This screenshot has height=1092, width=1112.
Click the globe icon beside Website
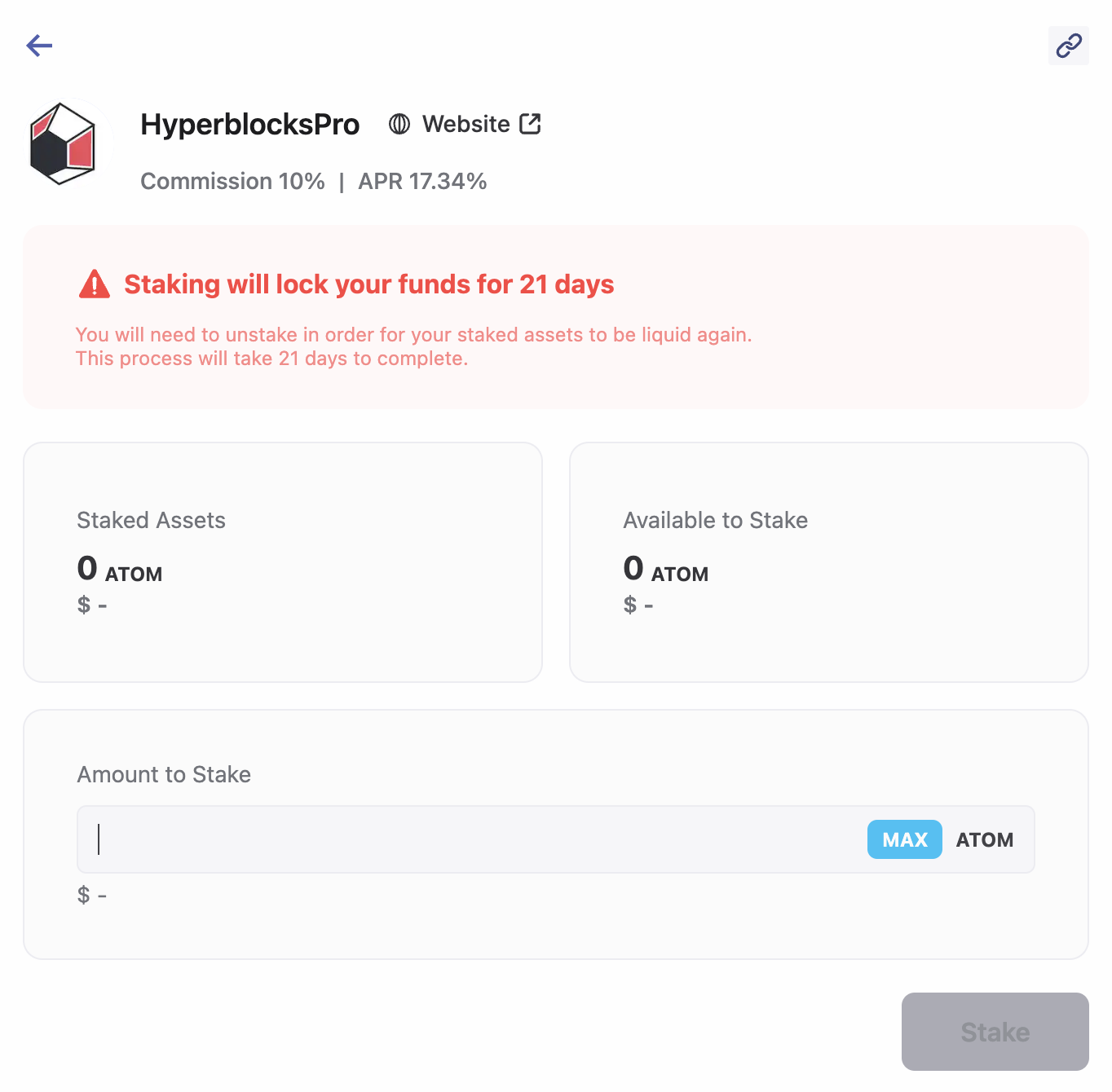pyautogui.click(x=399, y=124)
